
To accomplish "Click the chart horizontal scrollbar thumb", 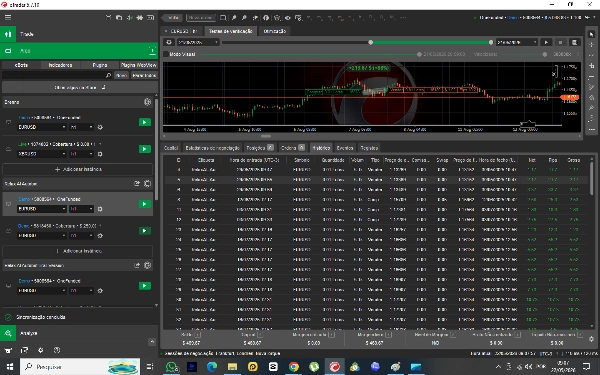I will [266, 136].
